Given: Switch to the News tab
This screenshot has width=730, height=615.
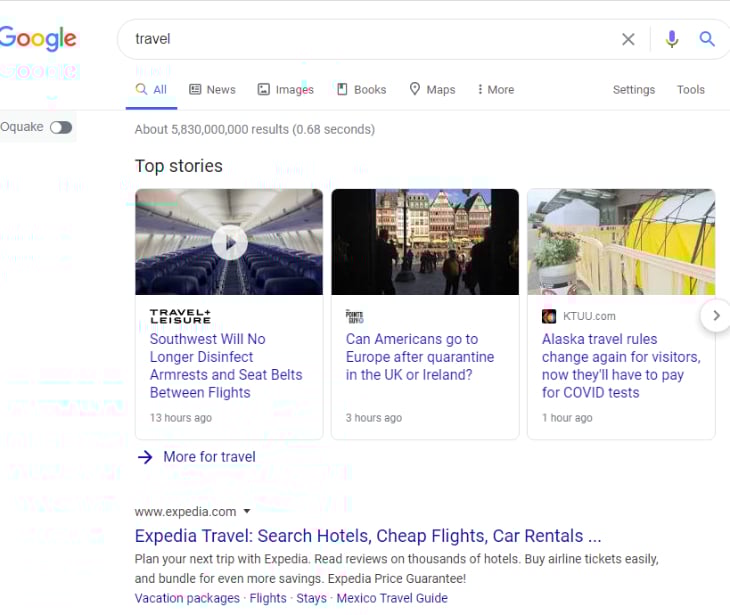Looking at the screenshot, I should [212, 89].
